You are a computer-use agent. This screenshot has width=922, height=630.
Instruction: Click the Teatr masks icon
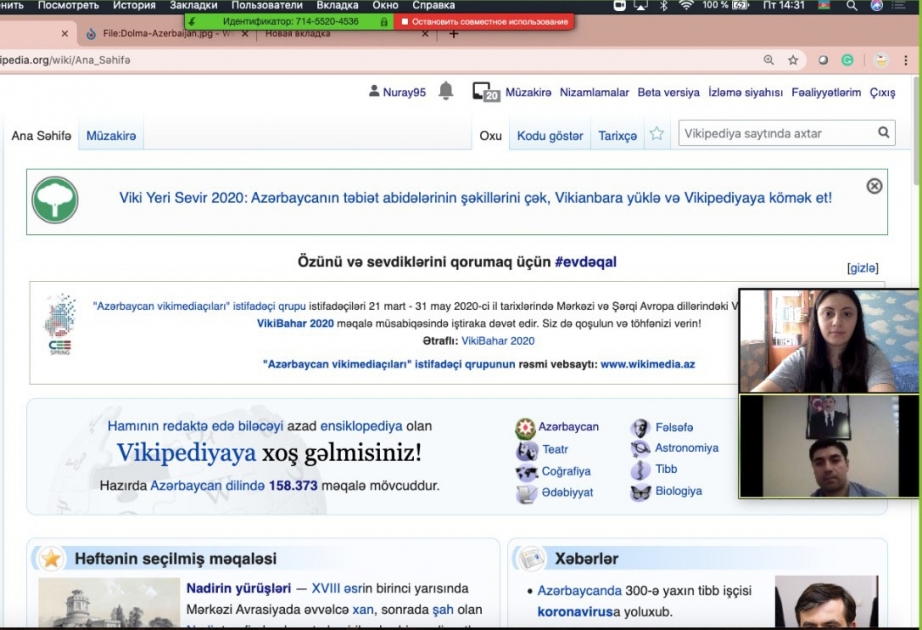click(527, 451)
